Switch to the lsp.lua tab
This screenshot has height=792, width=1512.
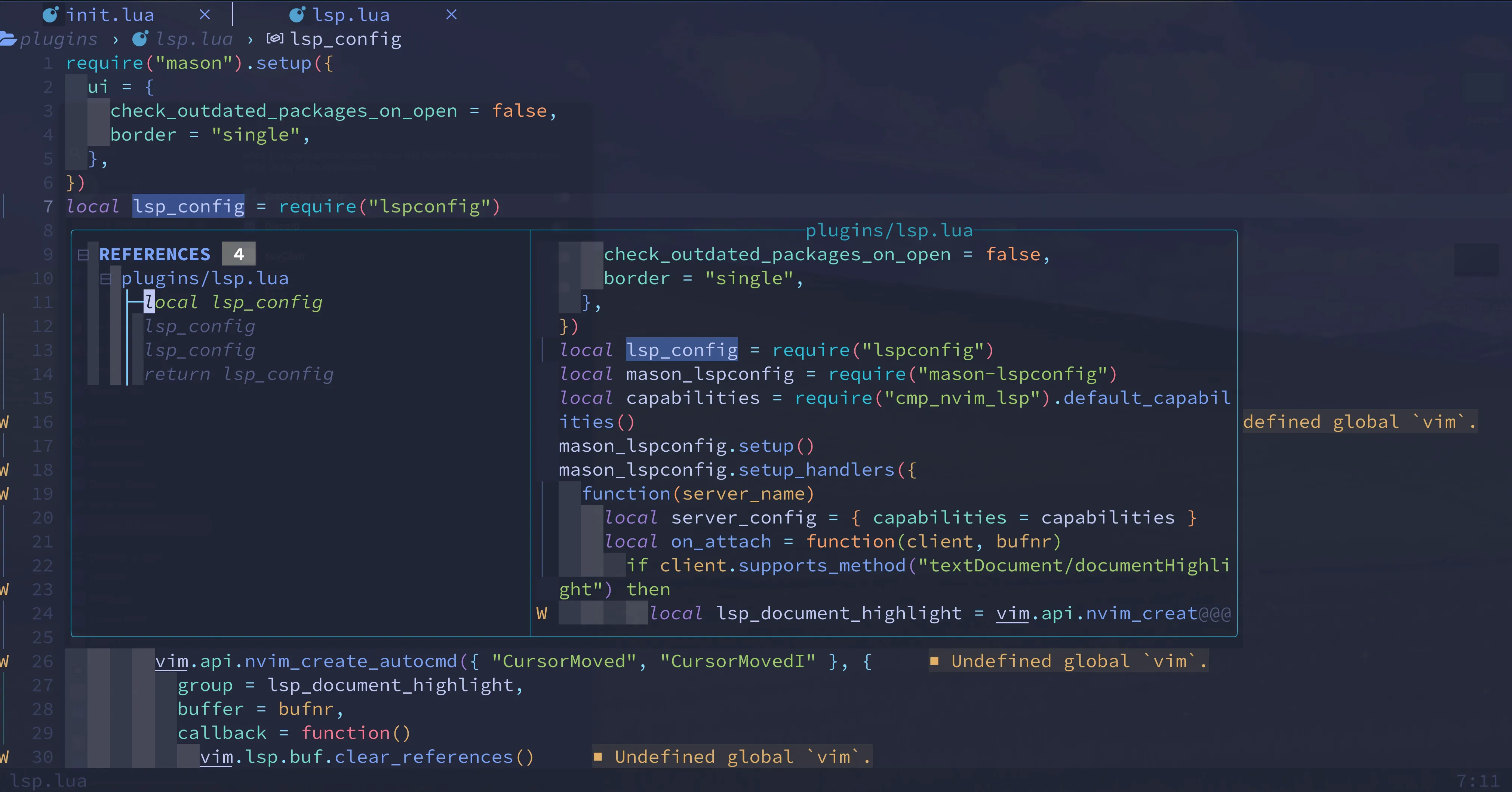[350, 15]
